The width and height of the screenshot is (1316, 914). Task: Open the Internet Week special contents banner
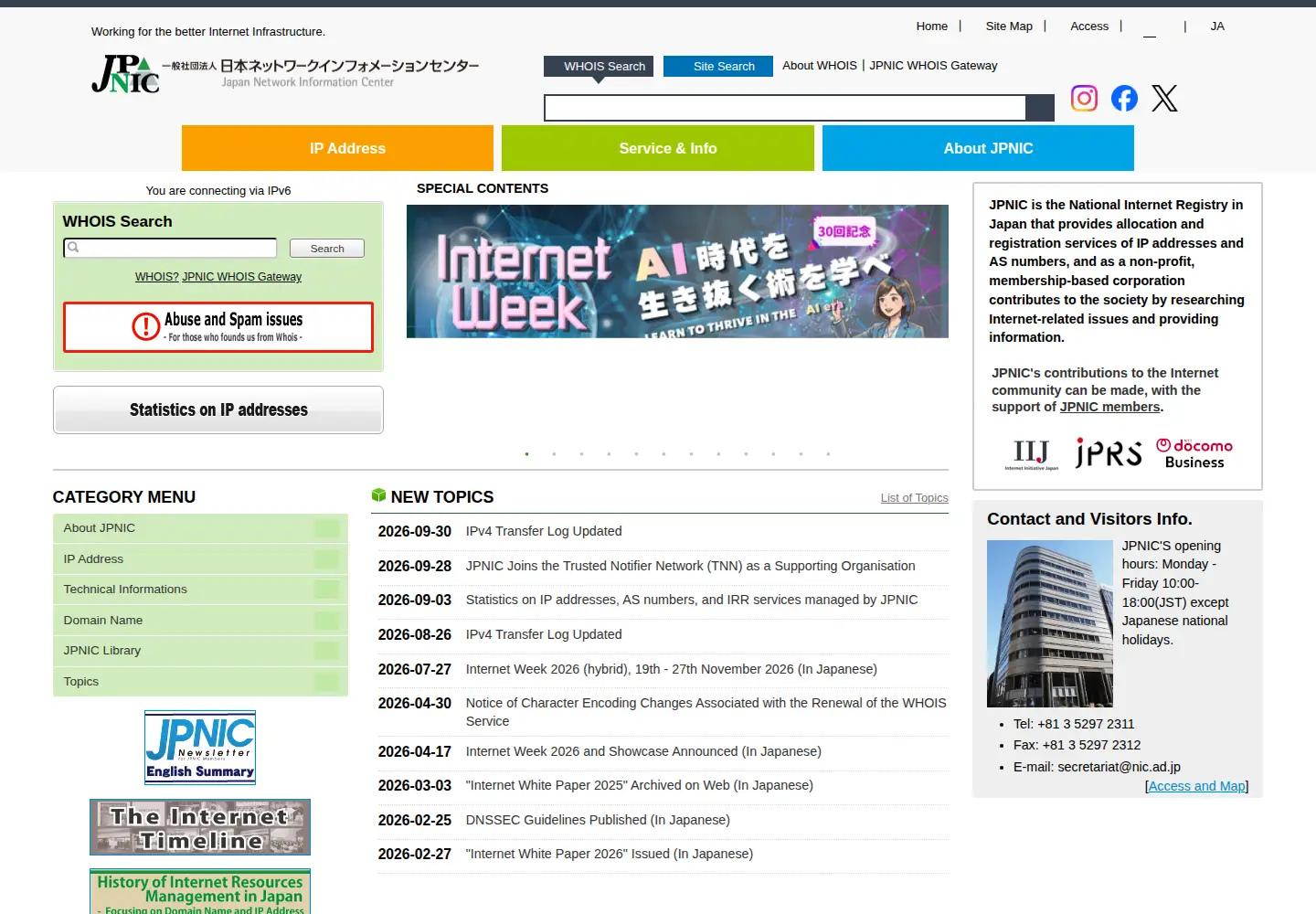coord(677,271)
